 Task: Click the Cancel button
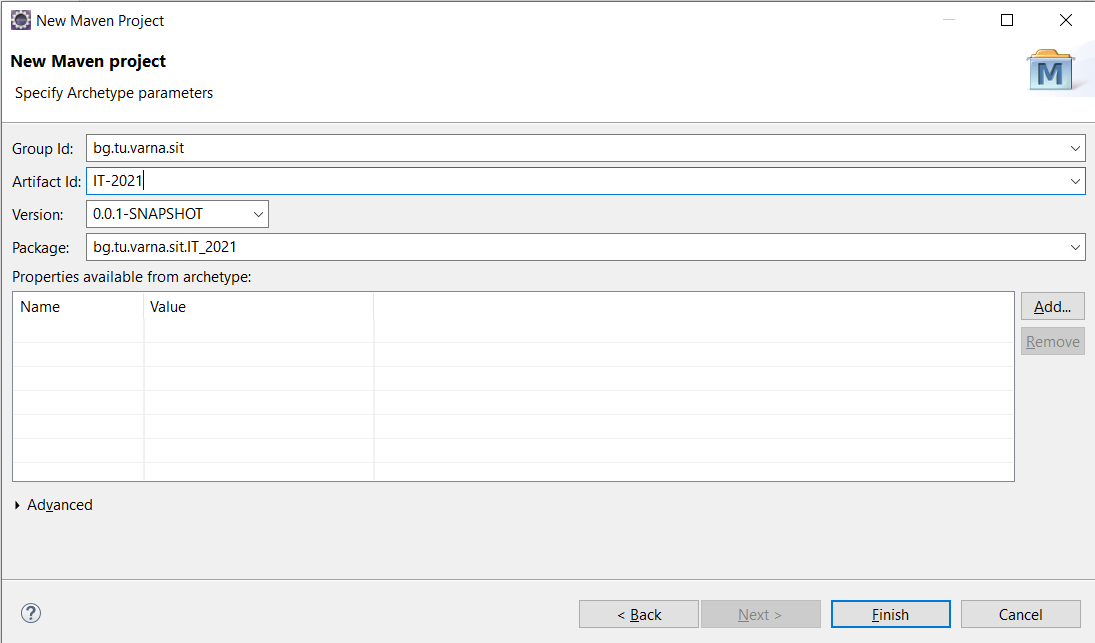click(1020, 614)
